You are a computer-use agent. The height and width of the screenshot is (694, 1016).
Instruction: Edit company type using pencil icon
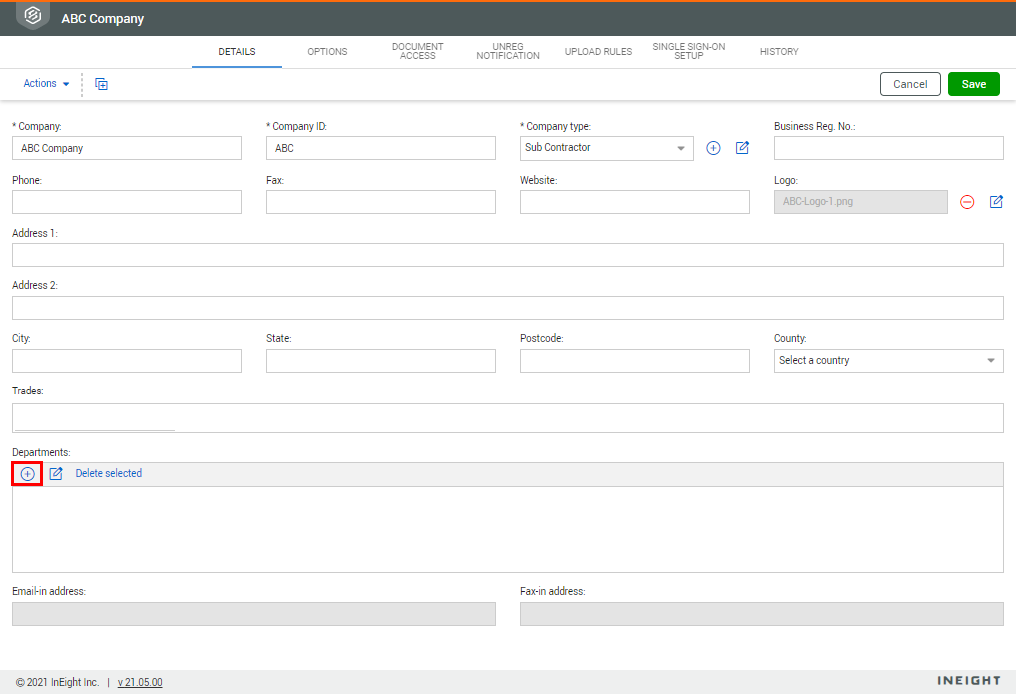(x=742, y=148)
